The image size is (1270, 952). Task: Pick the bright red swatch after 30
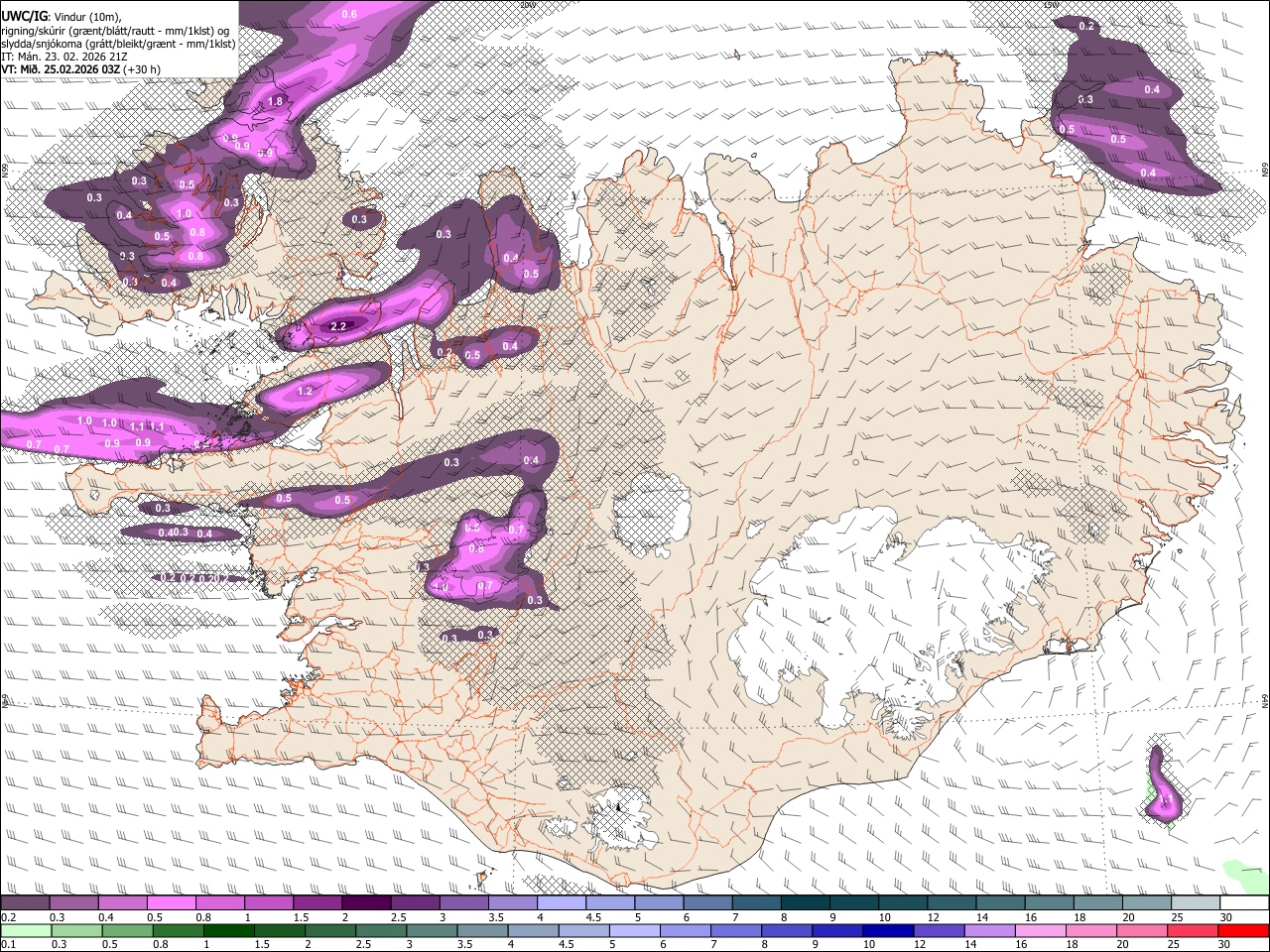[1243, 930]
